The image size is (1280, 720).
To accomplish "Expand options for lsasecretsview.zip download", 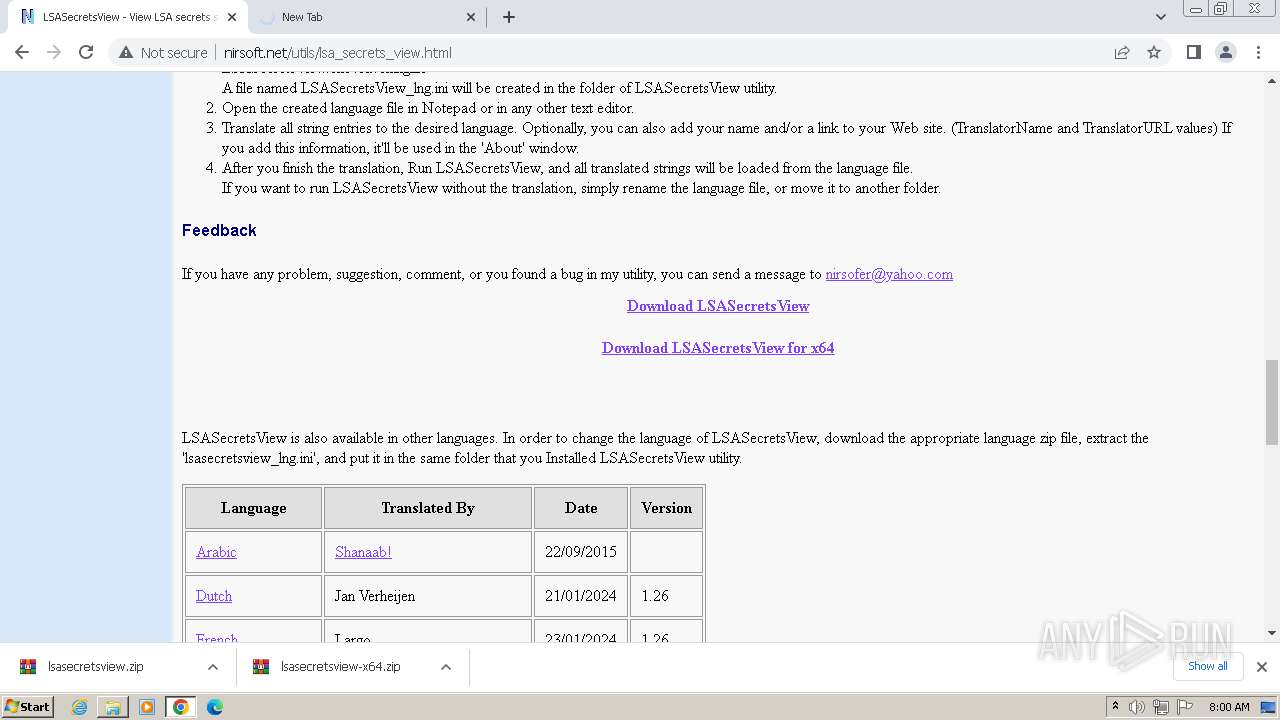I will 213,667.
